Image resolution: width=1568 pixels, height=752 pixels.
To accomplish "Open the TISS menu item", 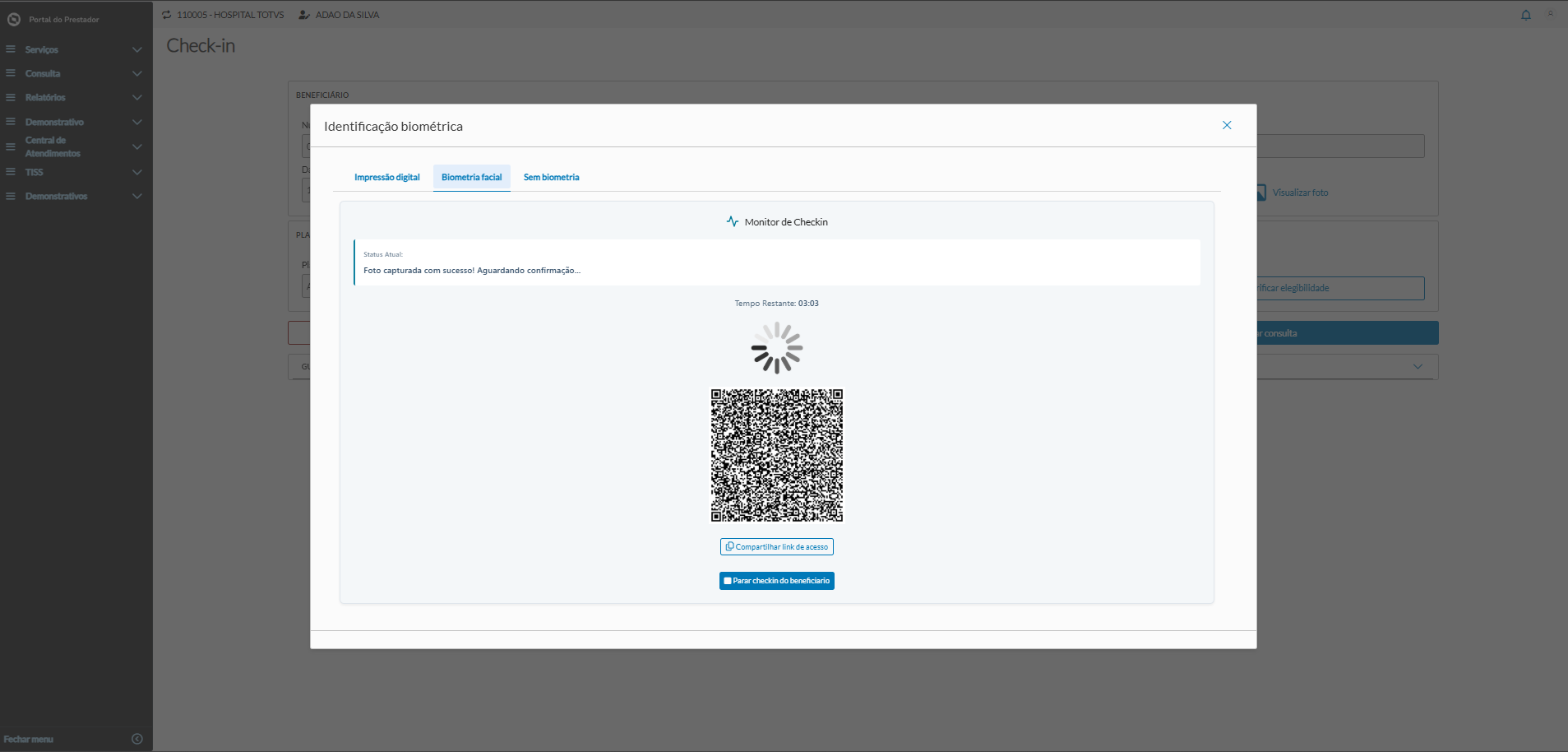I will pos(35,173).
